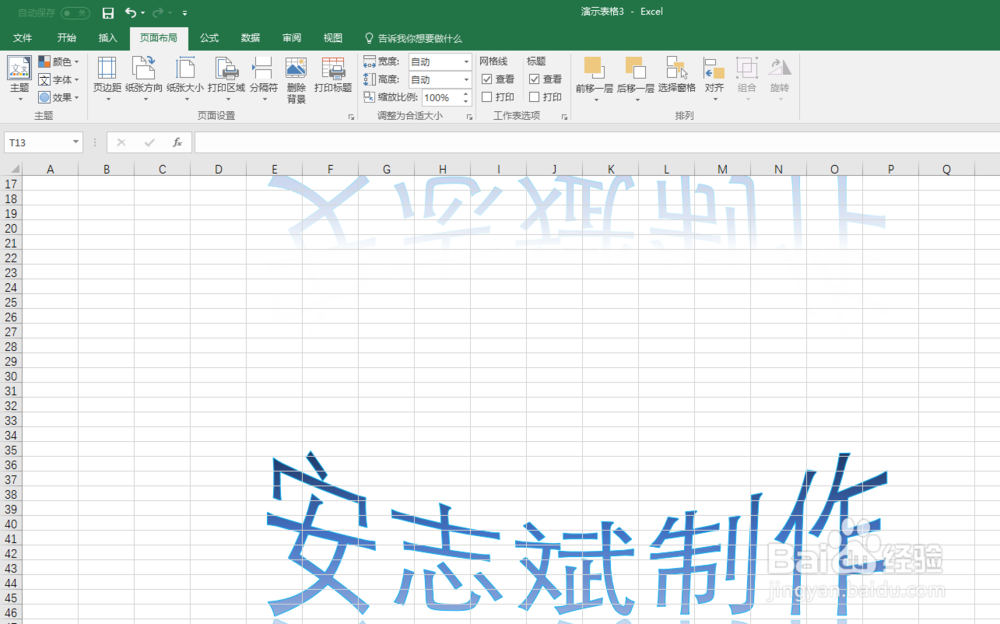Check Gridlines Print (网格线 打印) checkbox
The image size is (1000, 624).
(487, 97)
